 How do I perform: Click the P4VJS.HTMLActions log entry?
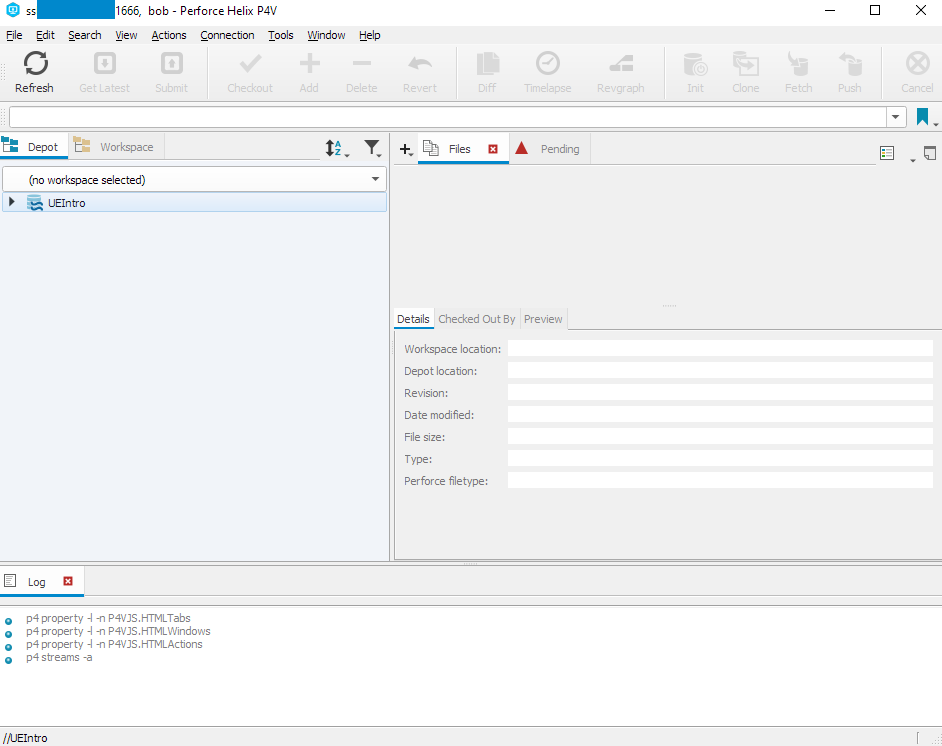point(114,644)
